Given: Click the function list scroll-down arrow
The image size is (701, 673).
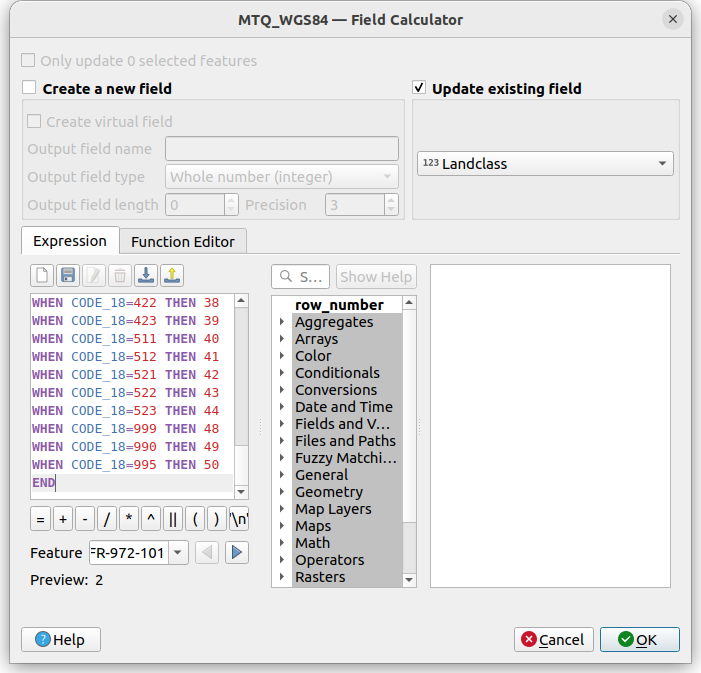Looking at the screenshot, I should 409,580.
